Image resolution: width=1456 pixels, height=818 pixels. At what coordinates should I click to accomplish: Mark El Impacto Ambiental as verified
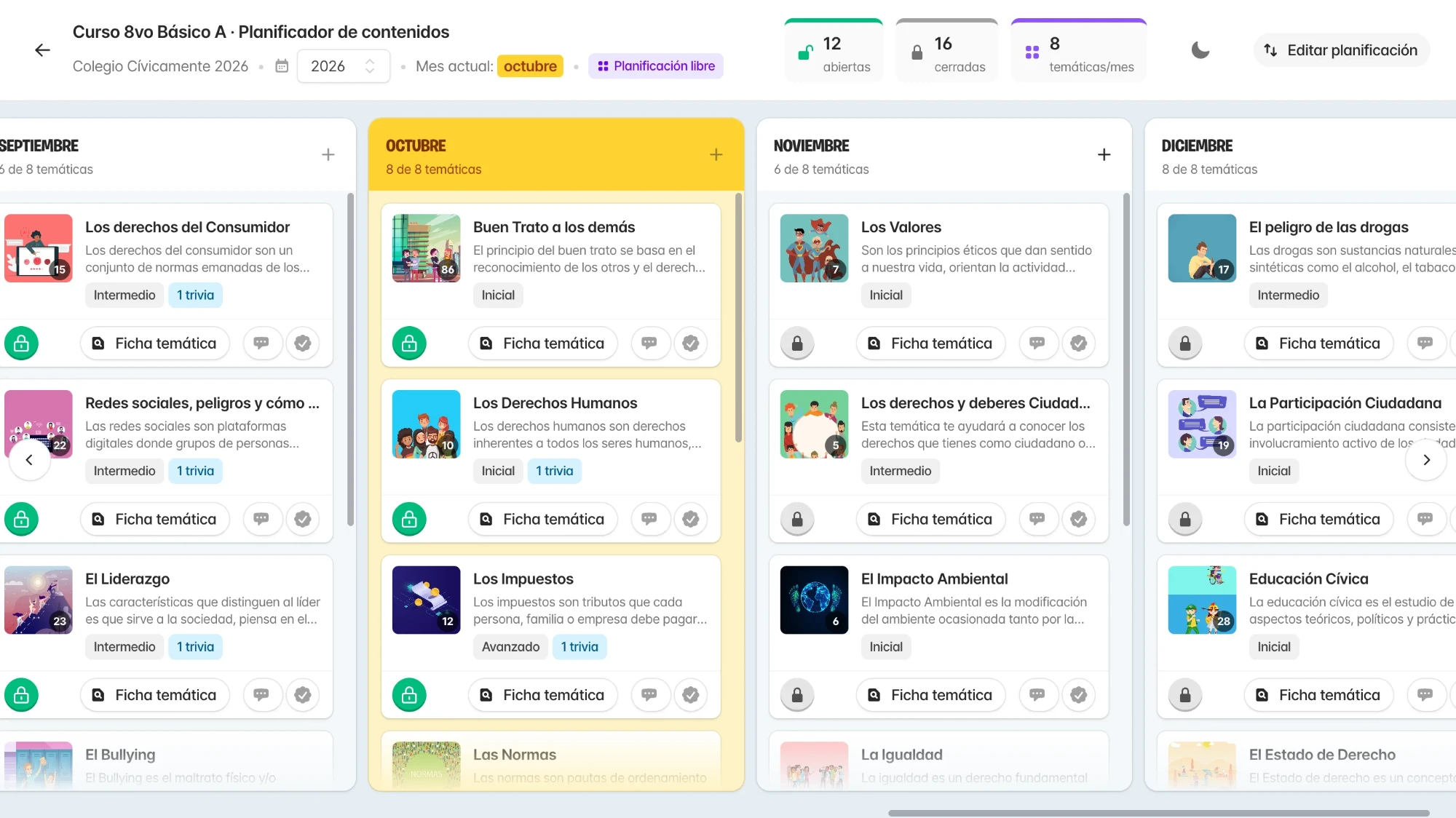(1079, 695)
